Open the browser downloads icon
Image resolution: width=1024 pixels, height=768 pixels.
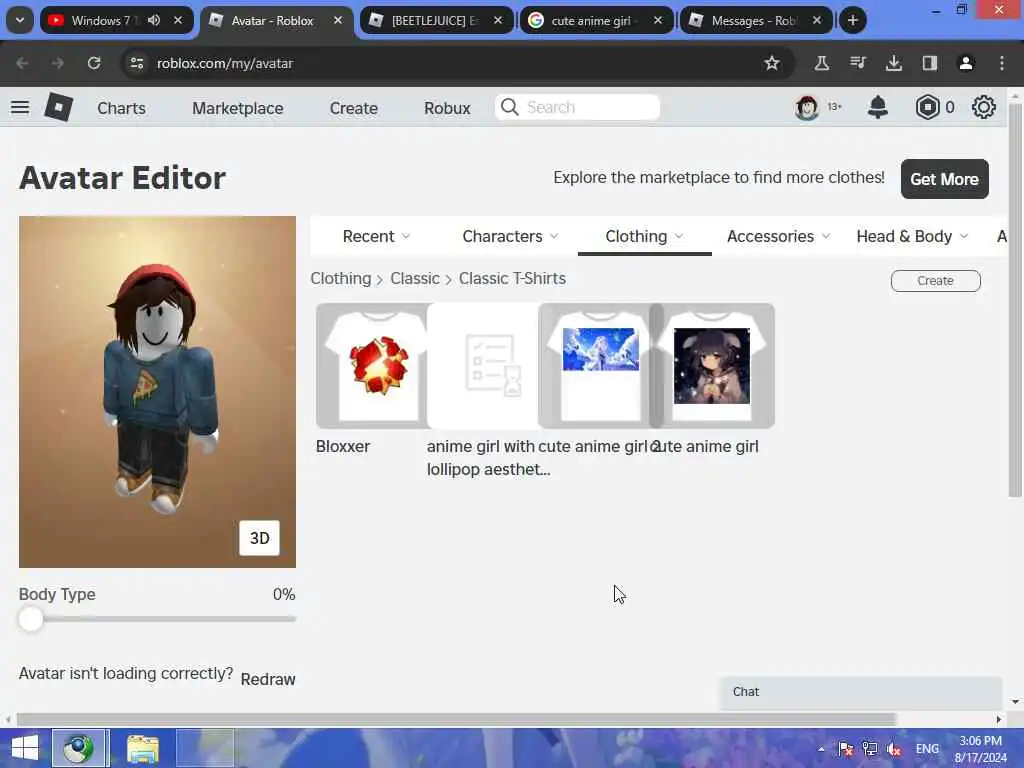tap(893, 63)
